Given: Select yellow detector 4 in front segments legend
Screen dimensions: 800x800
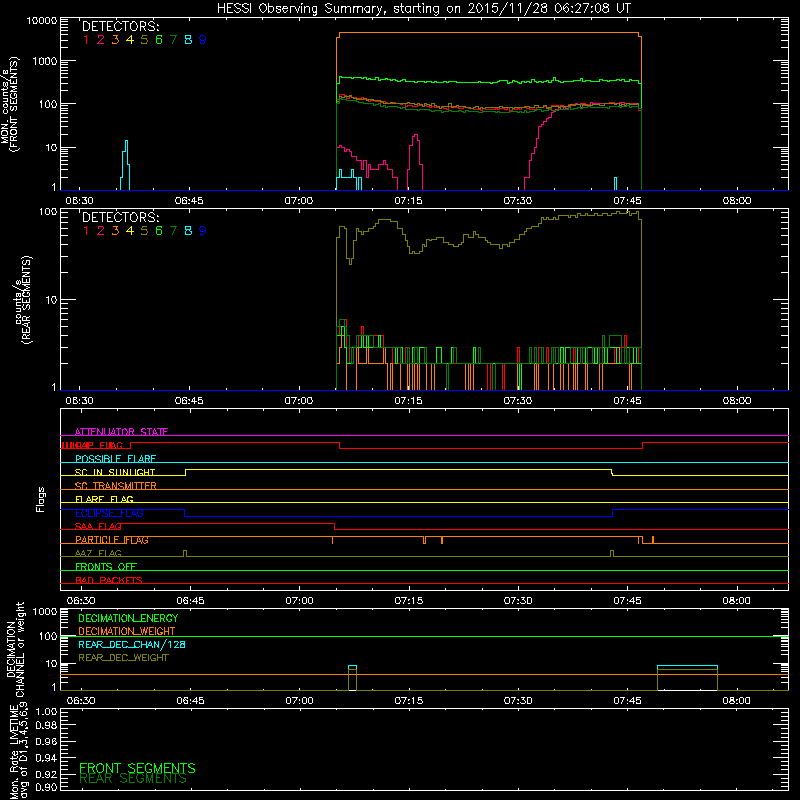Looking at the screenshot, I should [x=130, y=40].
